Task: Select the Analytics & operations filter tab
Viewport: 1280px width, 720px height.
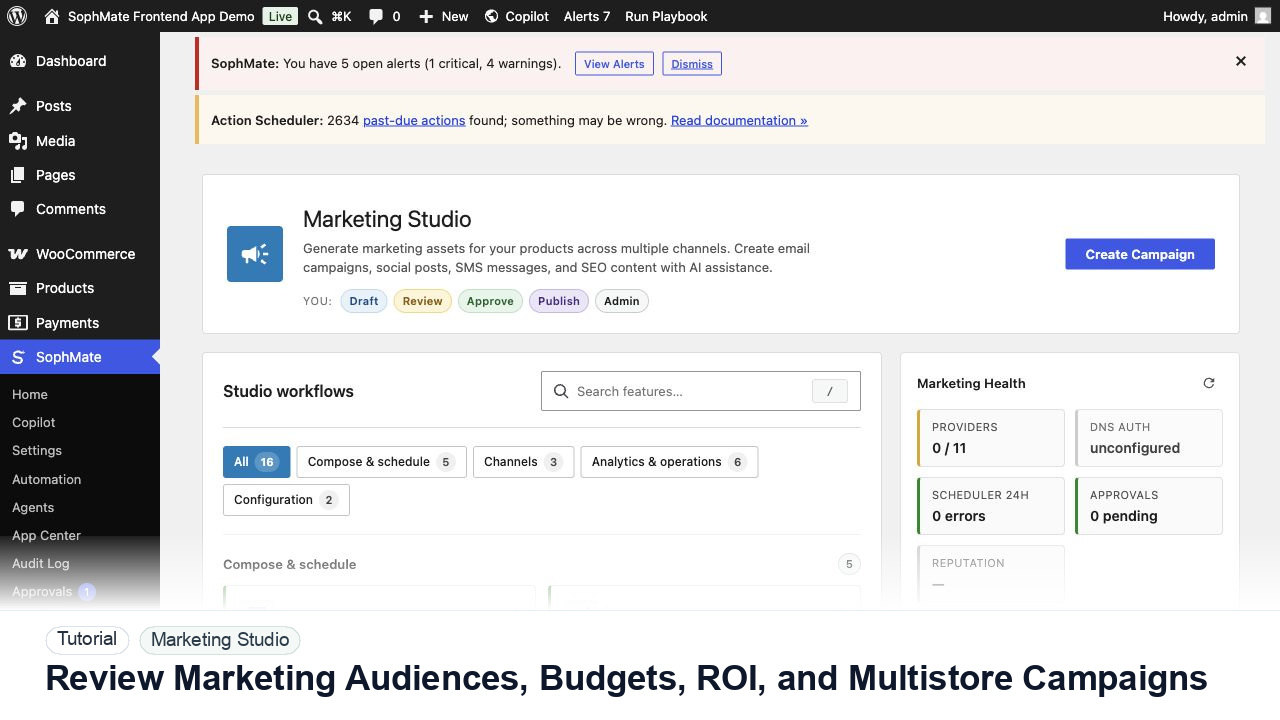Action: point(669,462)
